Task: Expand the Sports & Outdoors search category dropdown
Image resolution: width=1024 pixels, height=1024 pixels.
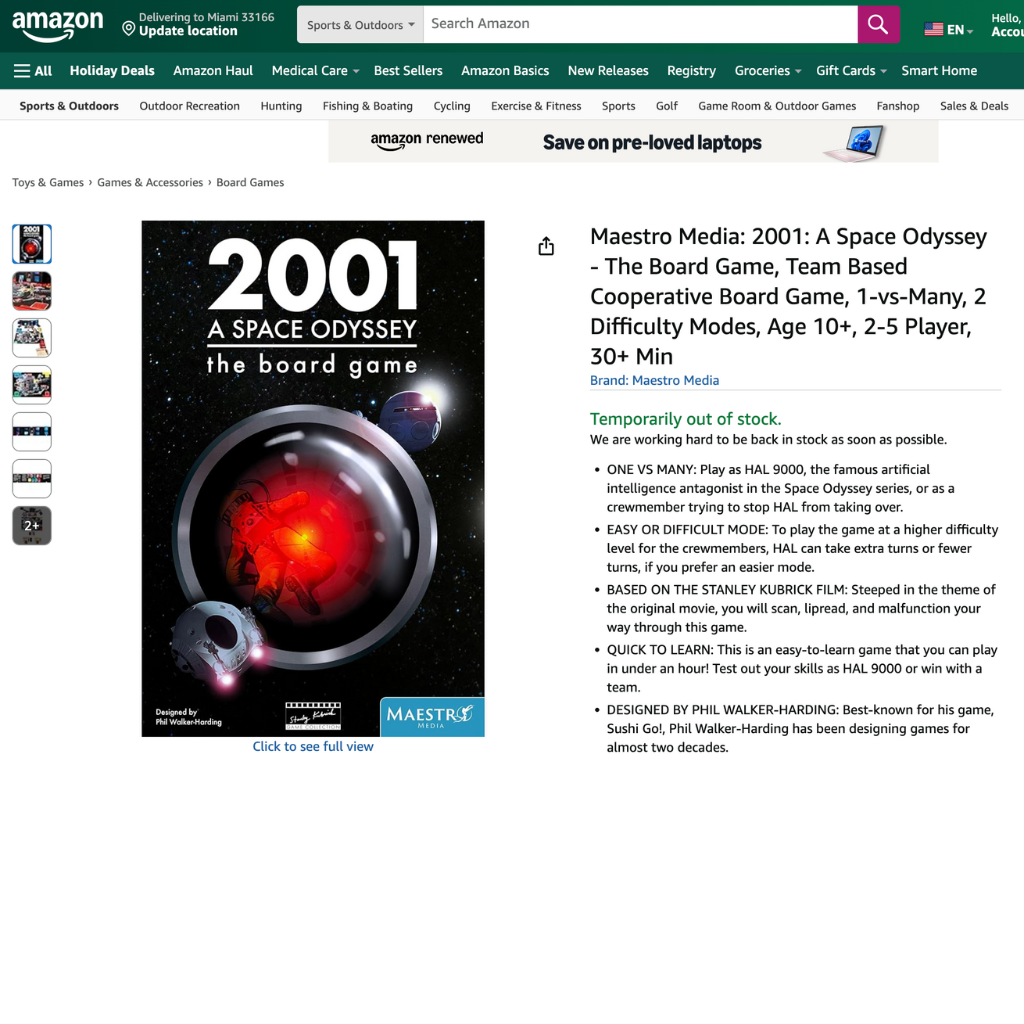Action: (360, 25)
